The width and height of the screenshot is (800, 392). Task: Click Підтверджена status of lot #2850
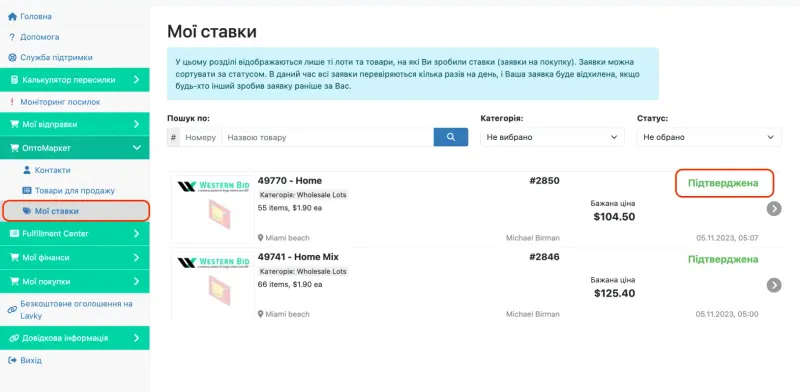[723, 183]
